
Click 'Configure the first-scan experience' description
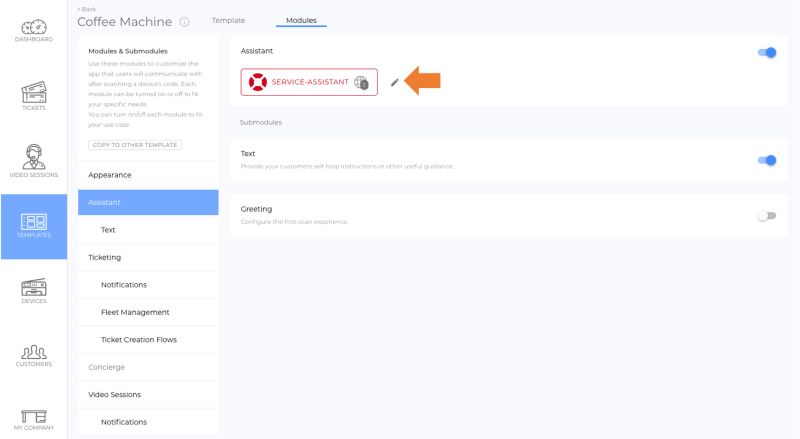coord(294,222)
